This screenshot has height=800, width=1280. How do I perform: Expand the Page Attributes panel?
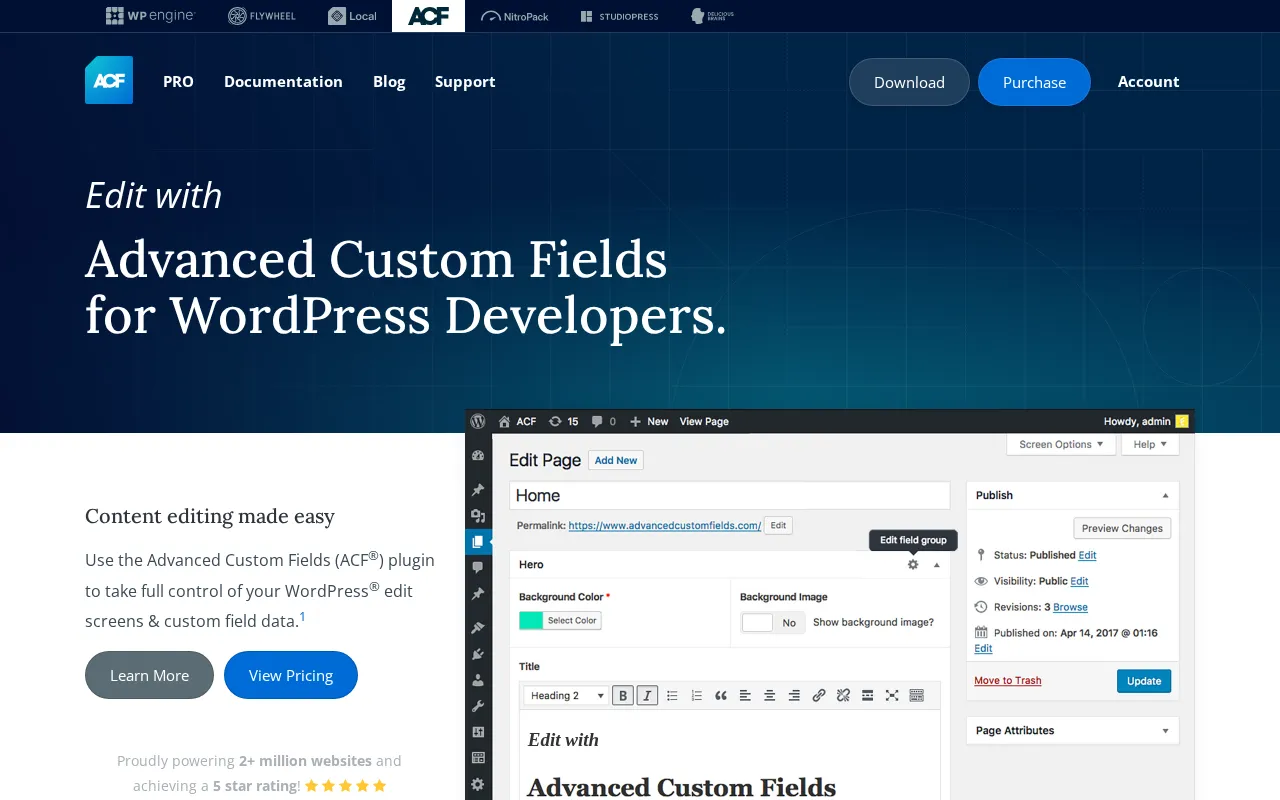(x=1165, y=731)
